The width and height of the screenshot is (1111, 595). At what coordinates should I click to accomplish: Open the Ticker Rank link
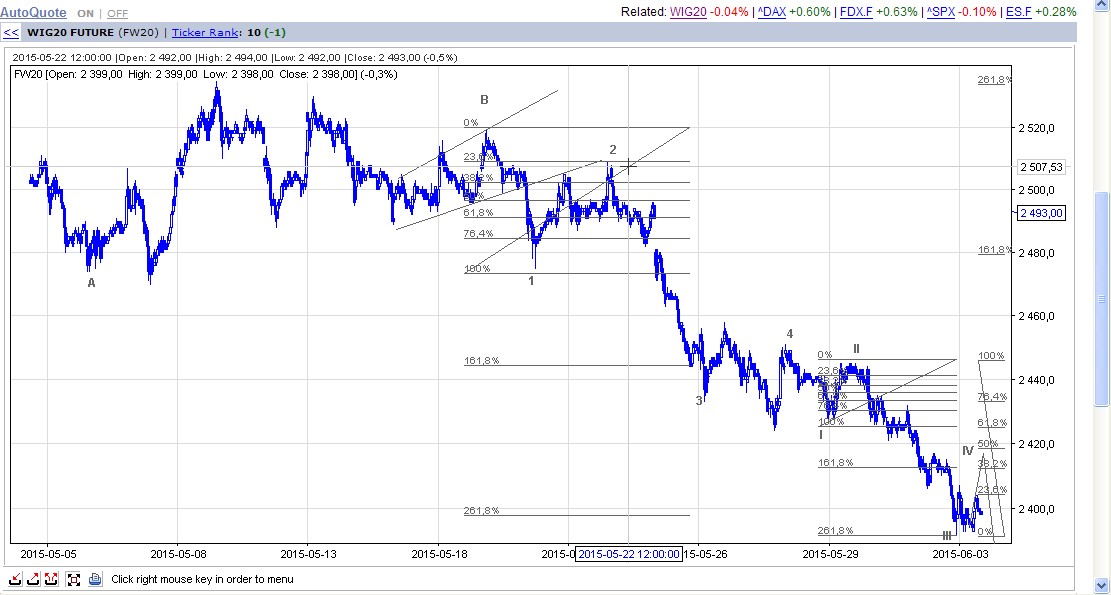(204, 33)
